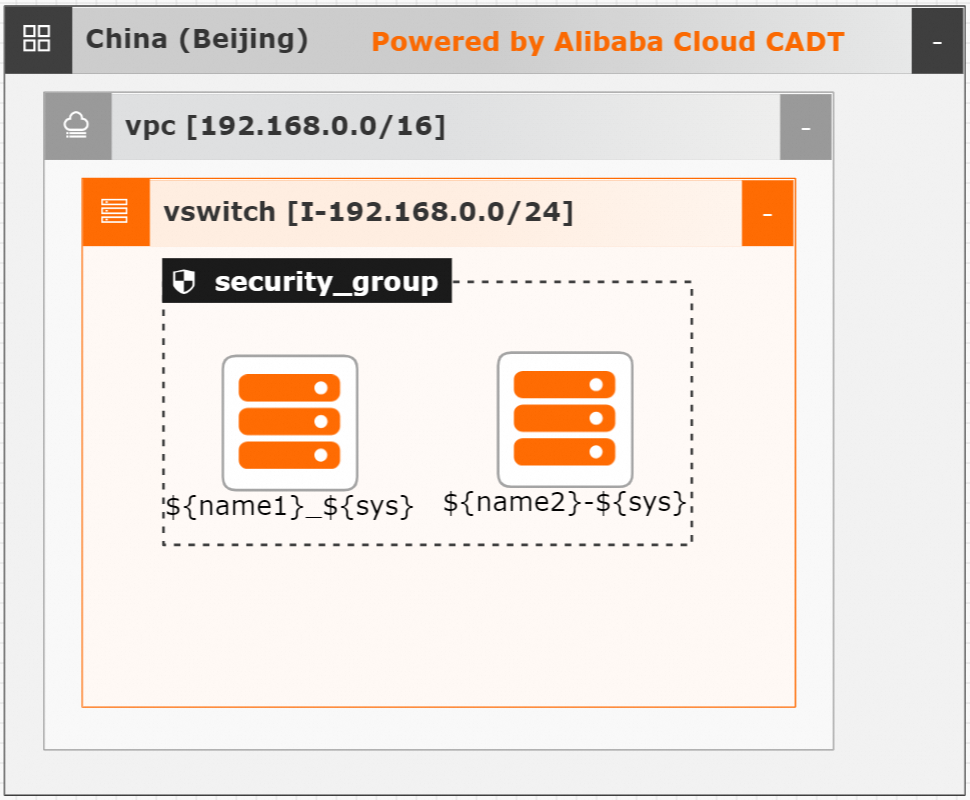The width and height of the screenshot is (970, 800).
Task: Select the ${name1}_${sys} server icon
Action: (x=290, y=422)
